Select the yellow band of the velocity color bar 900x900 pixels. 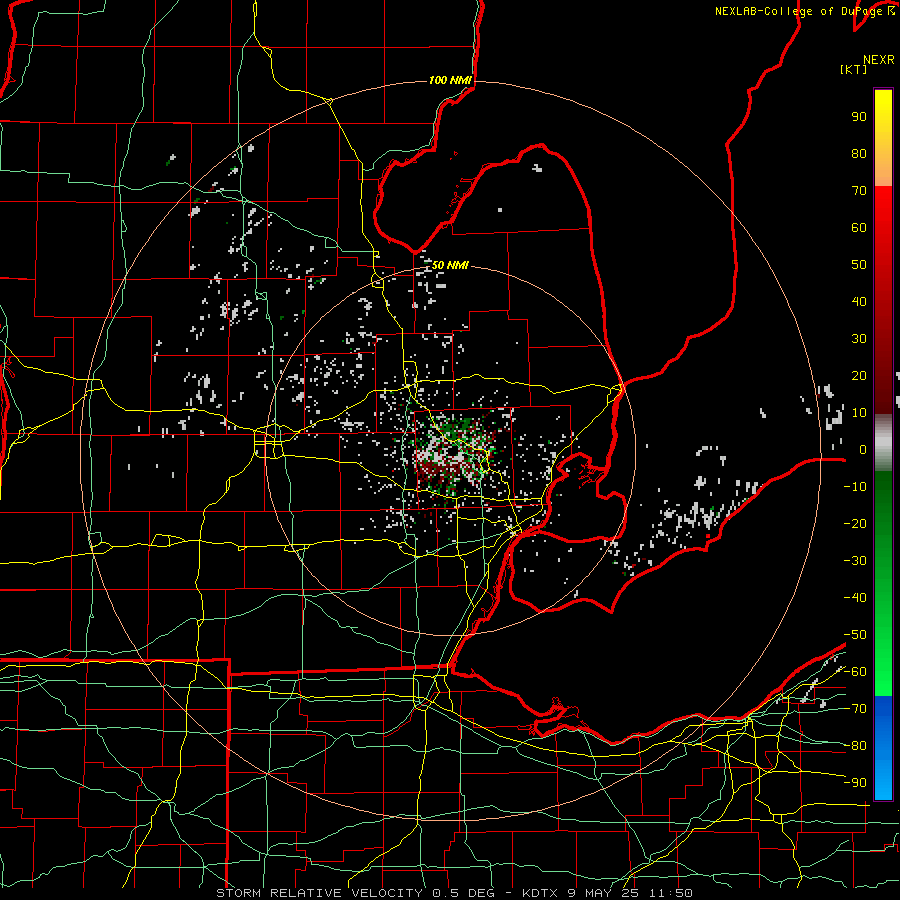click(883, 138)
